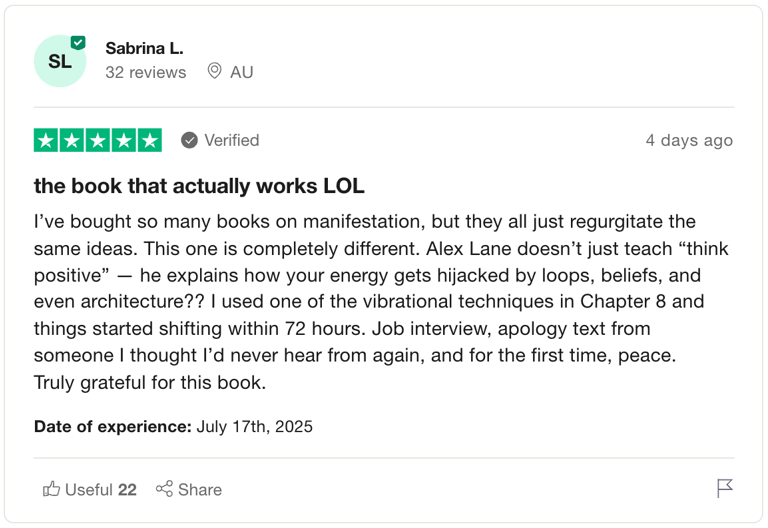Click the 32 reviews count
Viewport: 768px width, 528px height.
coord(146,72)
